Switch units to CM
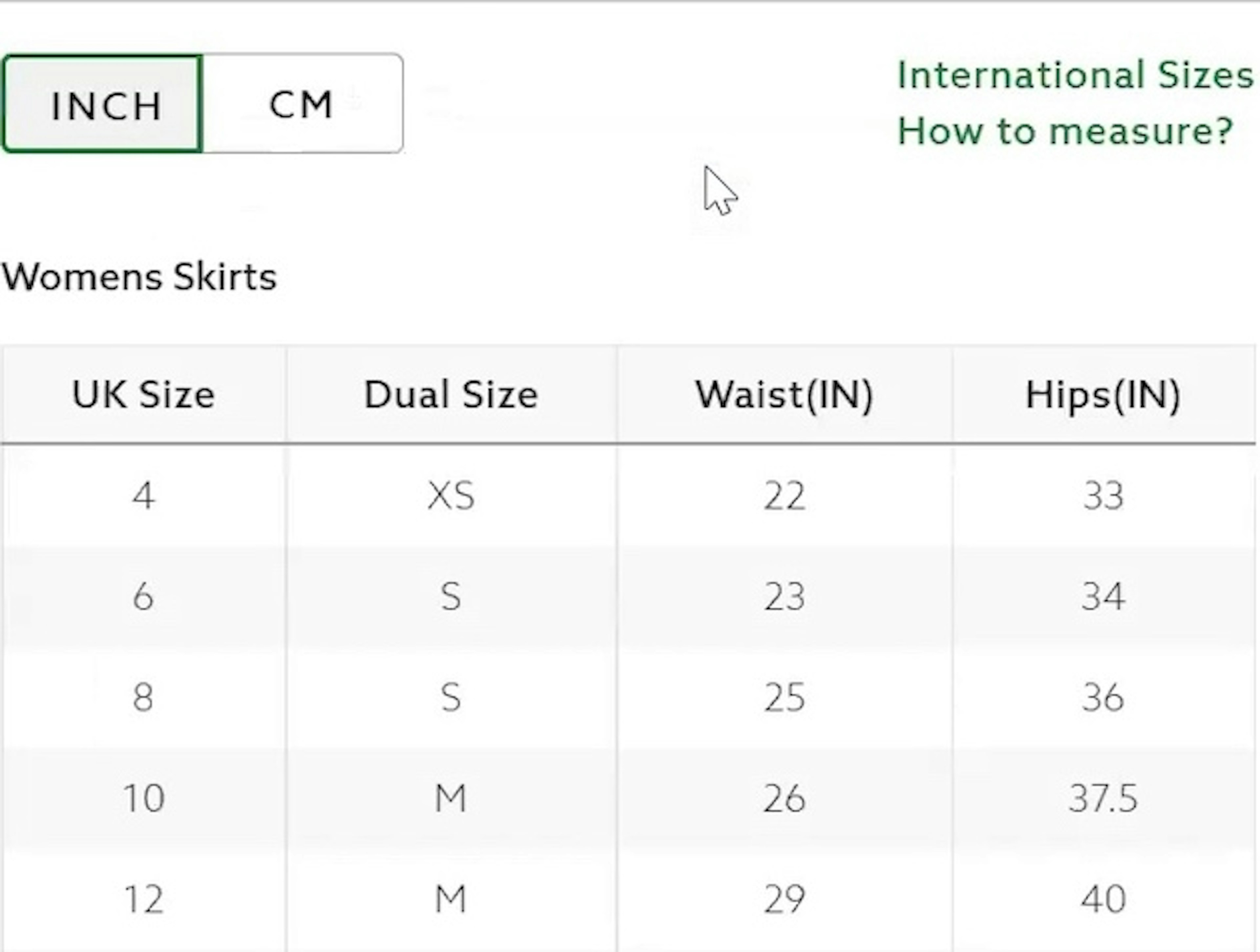The image size is (1260, 952). click(302, 104)
